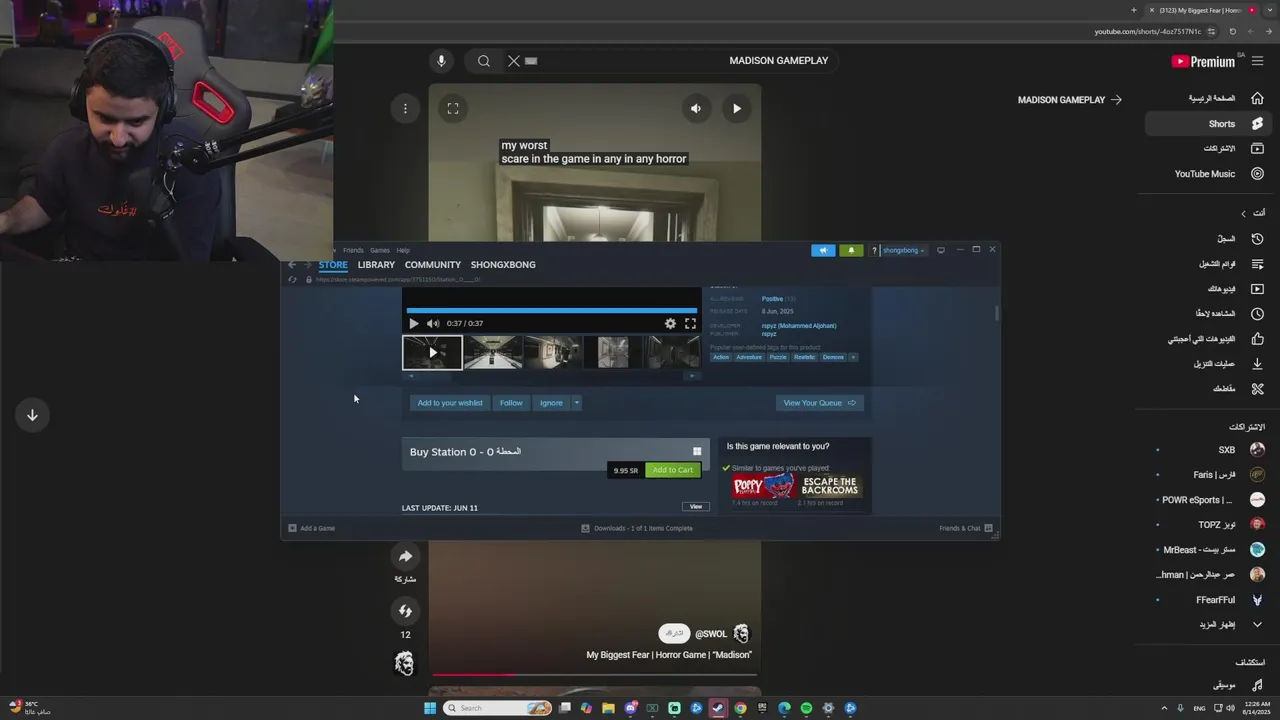Open View Your Queue
The width and height of the screenshot is (1280, 720).
click(x=819, y=403)
